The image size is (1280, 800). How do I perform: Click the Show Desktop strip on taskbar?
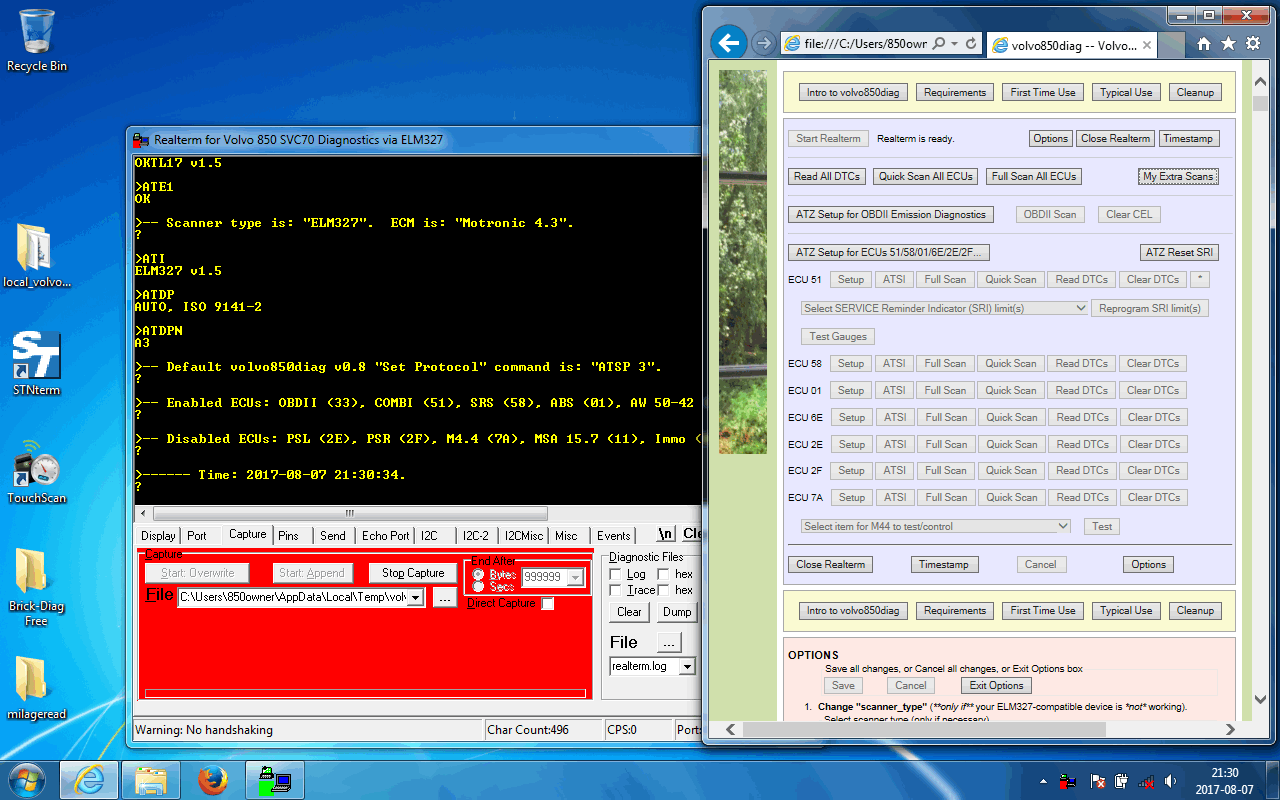pos(1272,780)
